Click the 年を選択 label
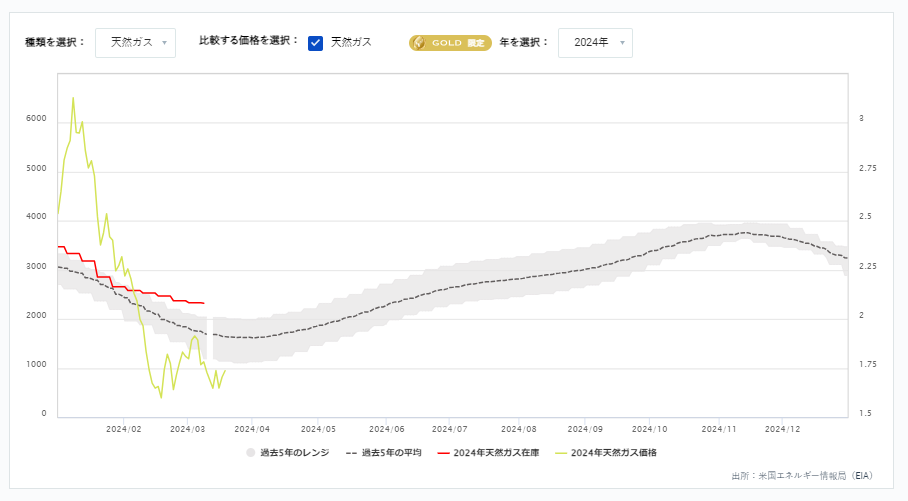 coord(524,42)
